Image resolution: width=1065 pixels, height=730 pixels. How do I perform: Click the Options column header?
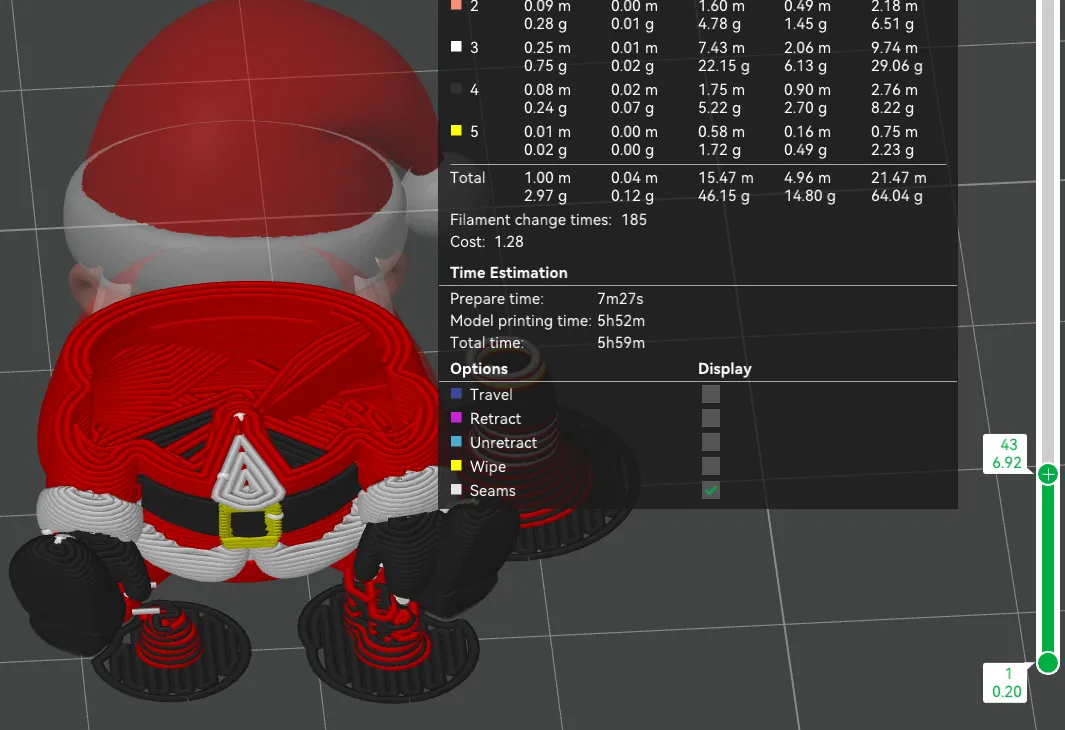(x=479, y=369)
